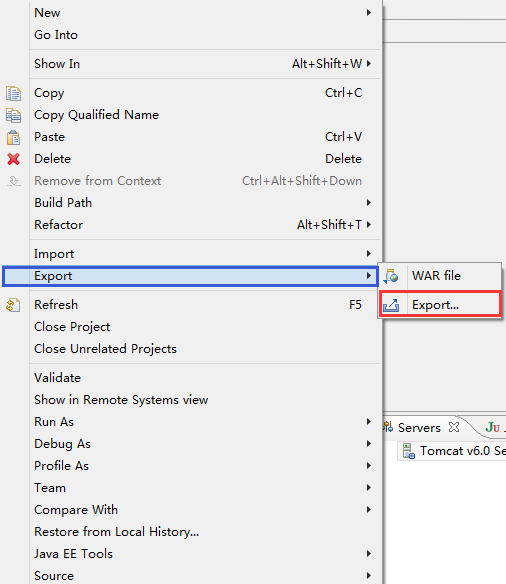Expand the arrow beside Import
The height and width of the screenshot is (584, 506).
369,254
